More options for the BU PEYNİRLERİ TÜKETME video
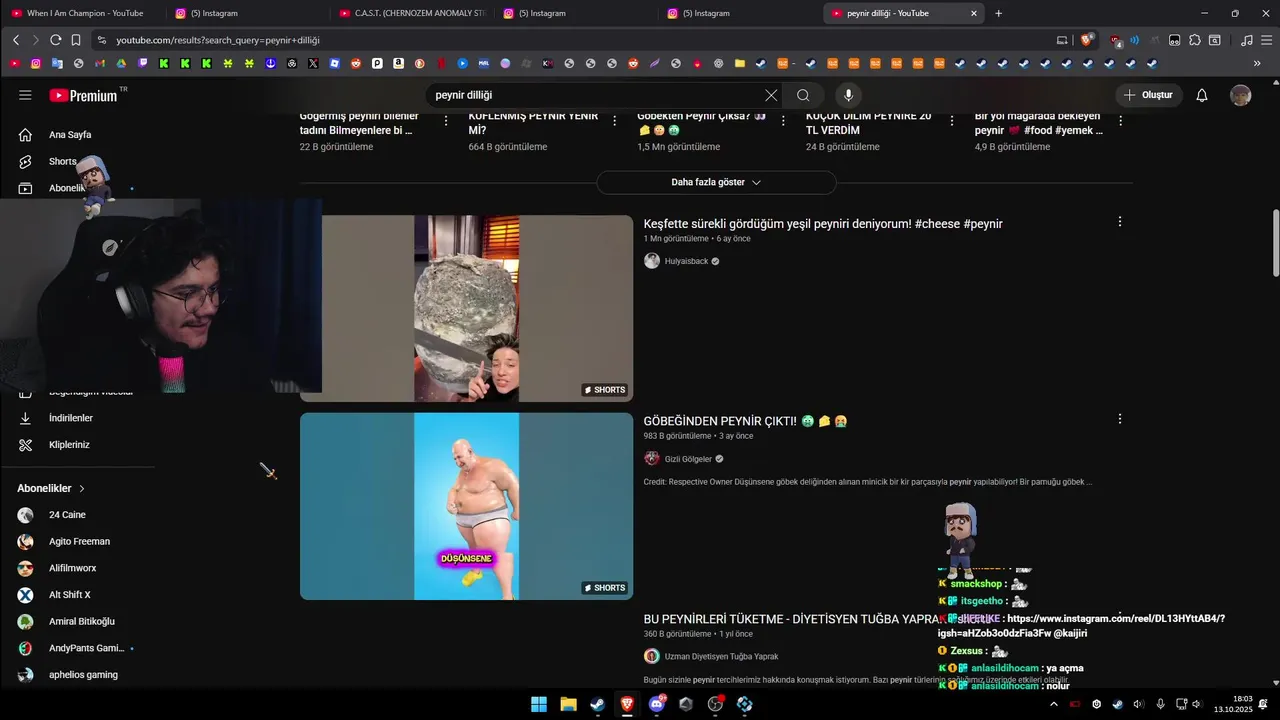The height and width of the screenshot is (720, 1280). pos(1119,617)
